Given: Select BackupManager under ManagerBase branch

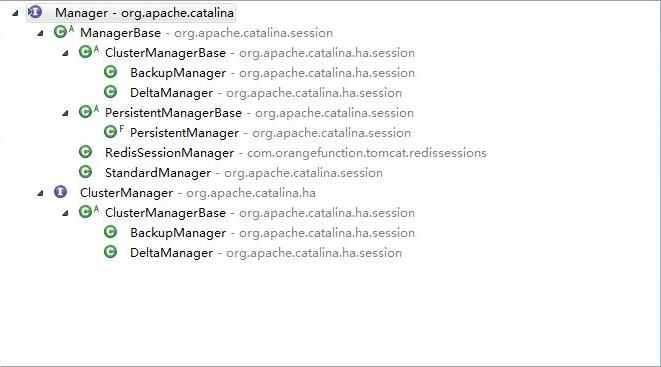Looking at the screenshot, I should click(178, 73).
